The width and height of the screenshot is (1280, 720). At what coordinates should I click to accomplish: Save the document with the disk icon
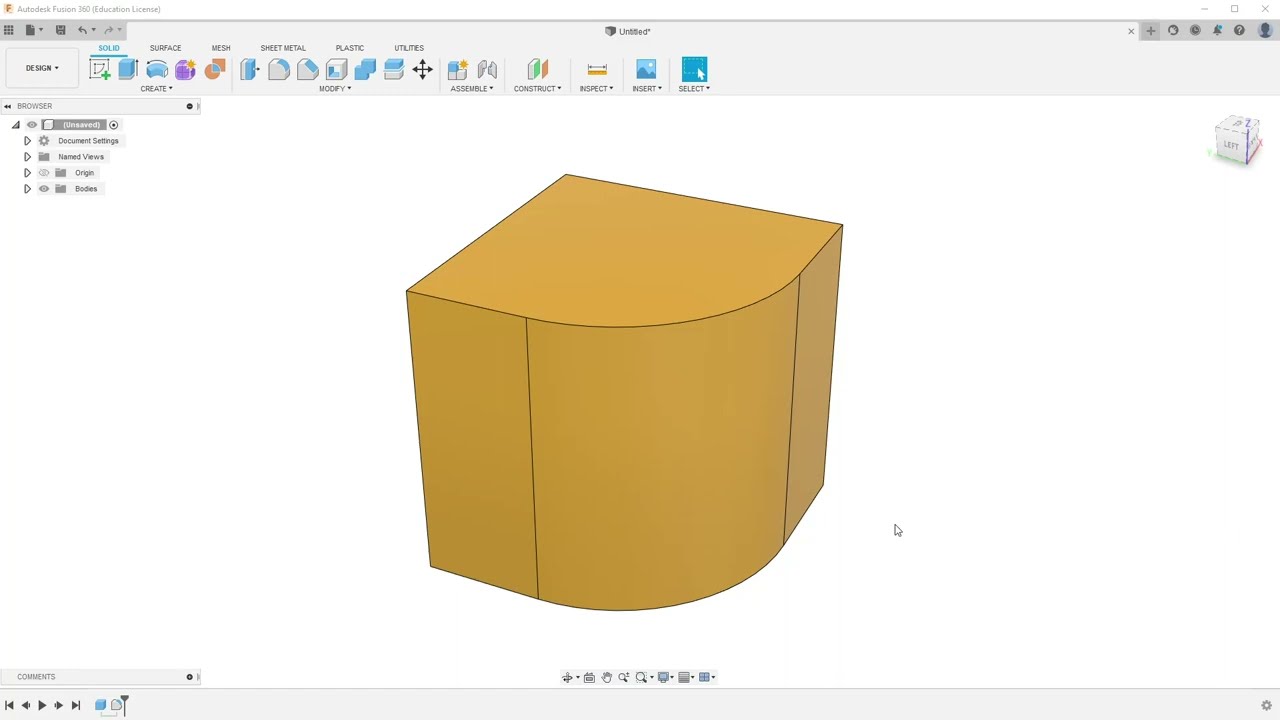(x=60, y=30)
